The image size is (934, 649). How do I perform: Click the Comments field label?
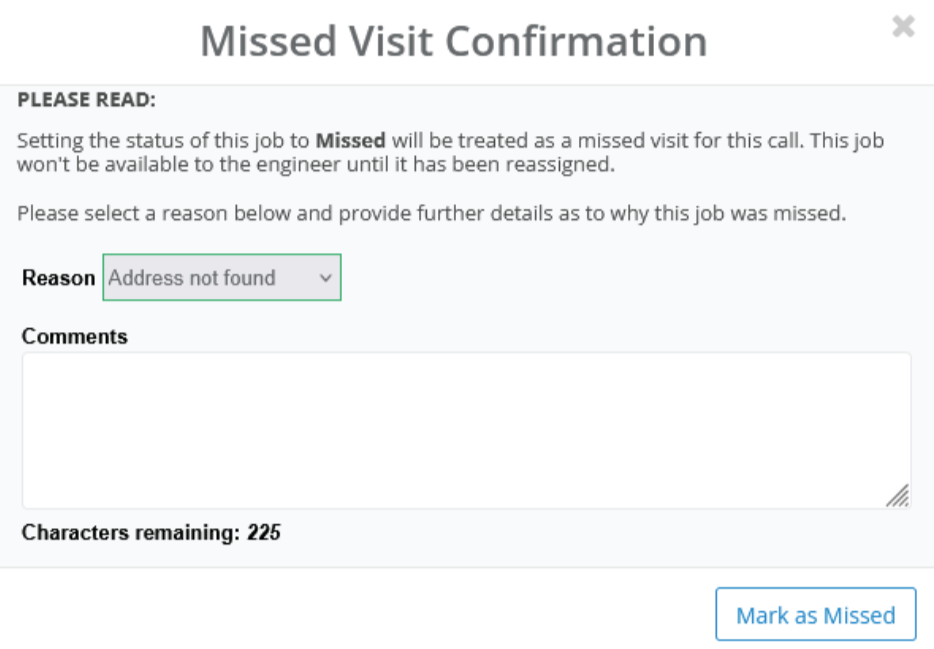pyautogui.click(x=75, y=337)
